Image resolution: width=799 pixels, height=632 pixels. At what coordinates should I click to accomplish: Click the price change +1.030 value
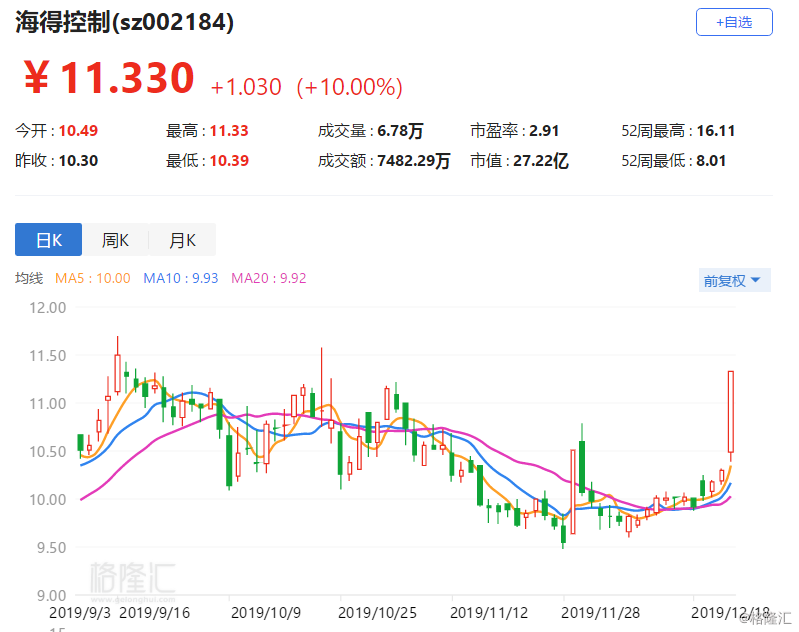[246, 87]
